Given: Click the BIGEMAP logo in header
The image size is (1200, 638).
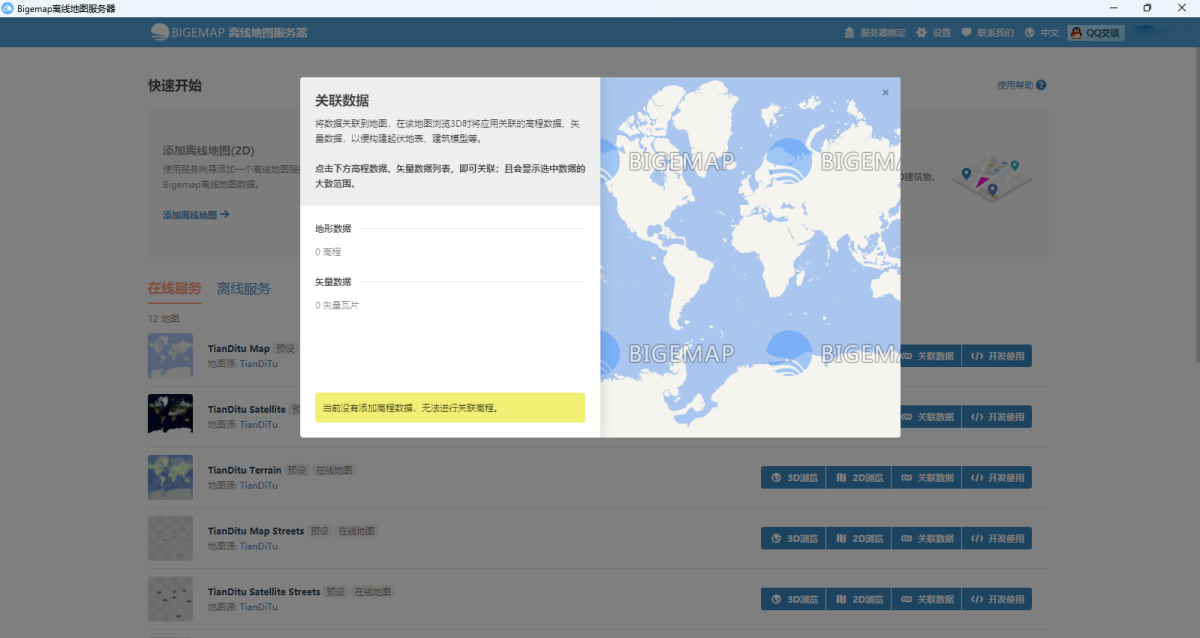Looking at the screenshot, I should pyautogui.click(x=160, y=32).
